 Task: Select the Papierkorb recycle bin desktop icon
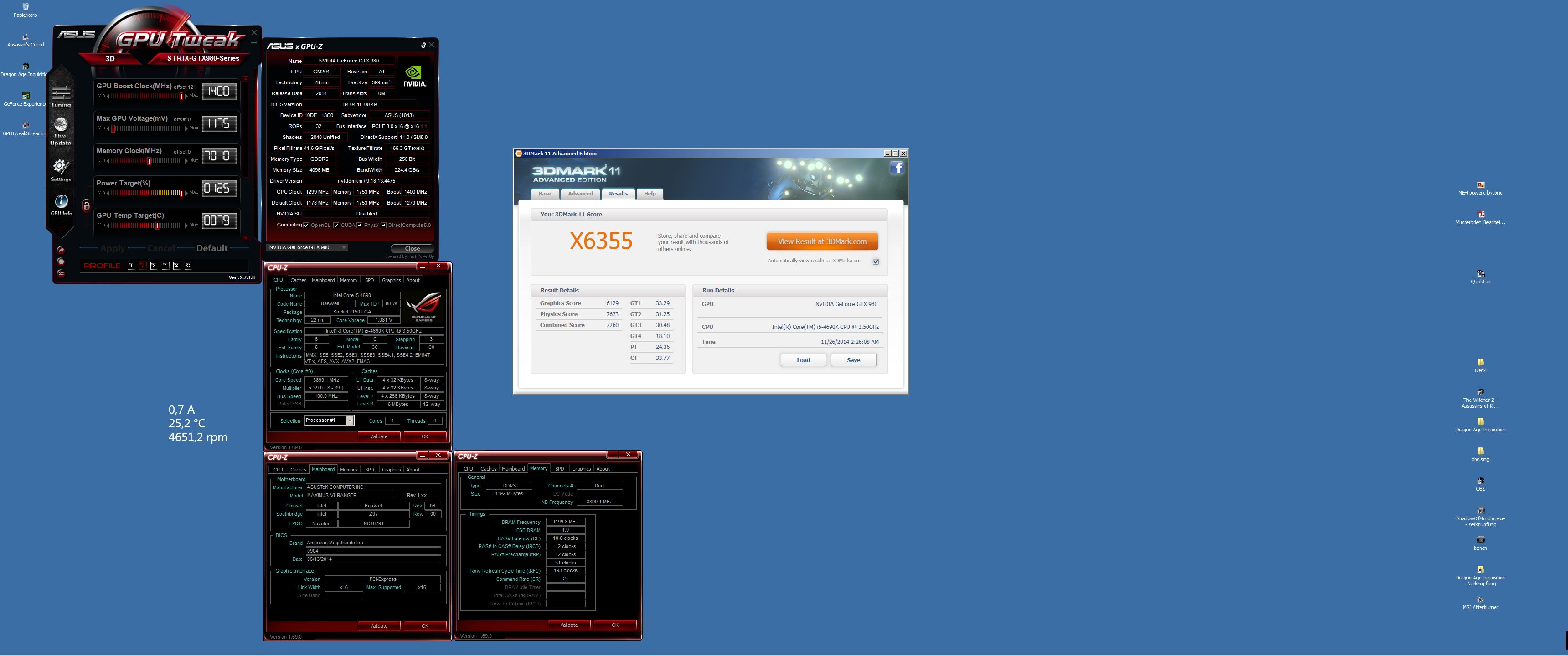click(26, 10)
